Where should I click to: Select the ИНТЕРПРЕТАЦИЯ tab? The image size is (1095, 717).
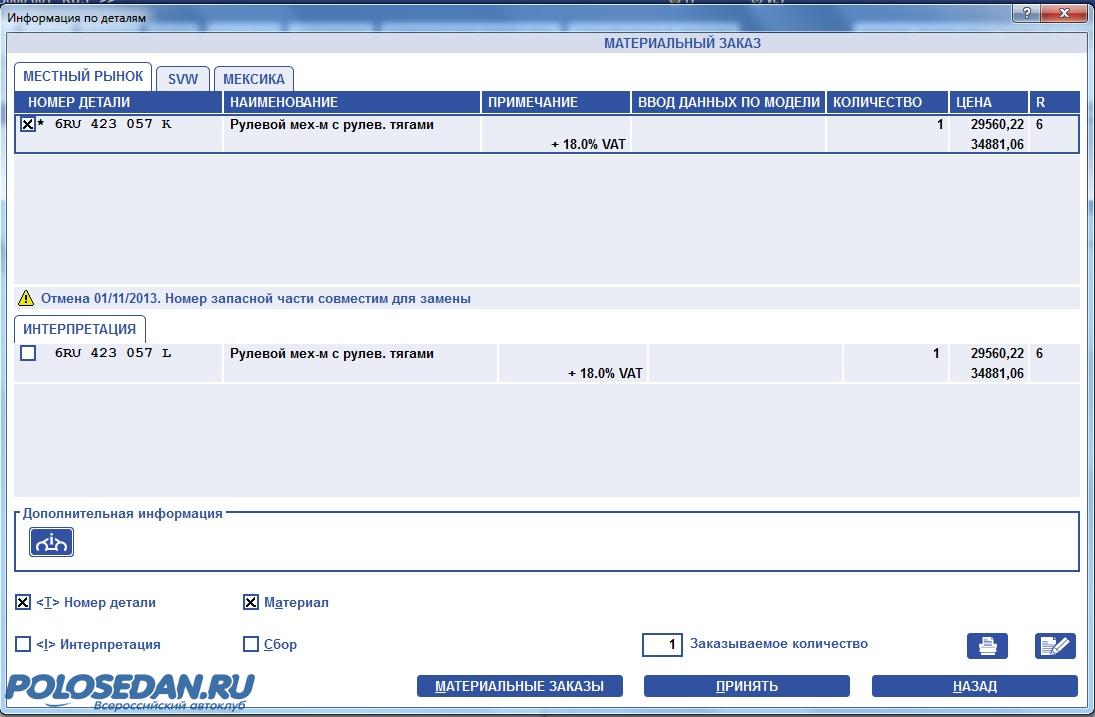click(x=80, y=329)
